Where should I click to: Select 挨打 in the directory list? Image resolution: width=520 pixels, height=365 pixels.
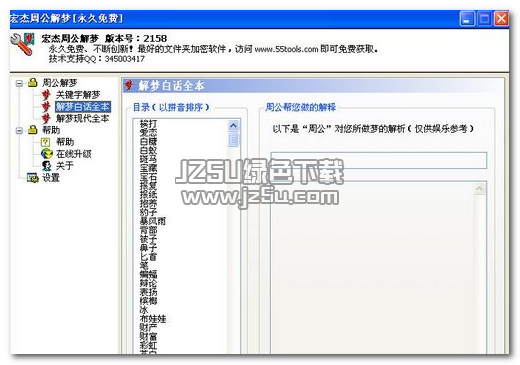(148, 124)
